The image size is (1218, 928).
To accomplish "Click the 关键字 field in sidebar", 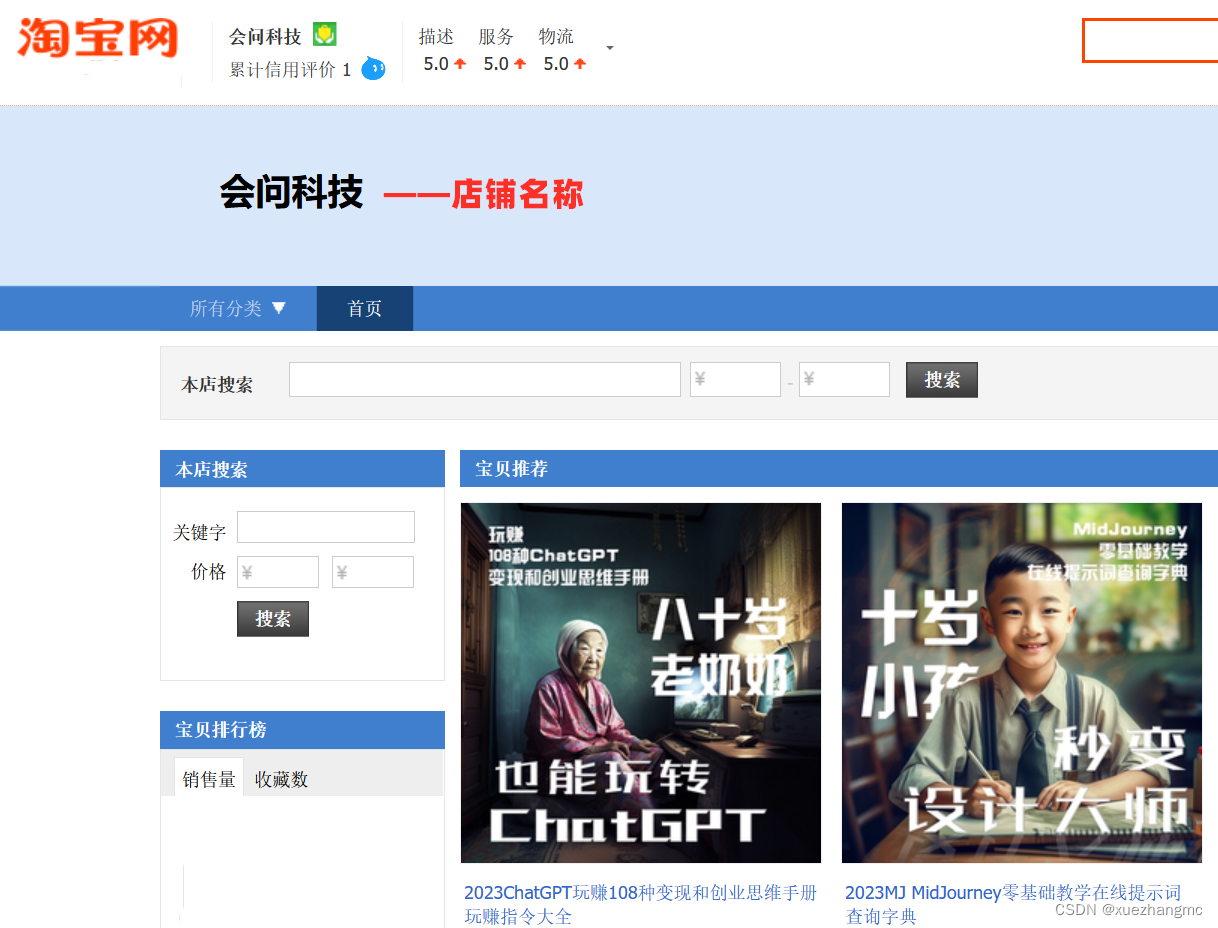I will click(x=326, y=527).
